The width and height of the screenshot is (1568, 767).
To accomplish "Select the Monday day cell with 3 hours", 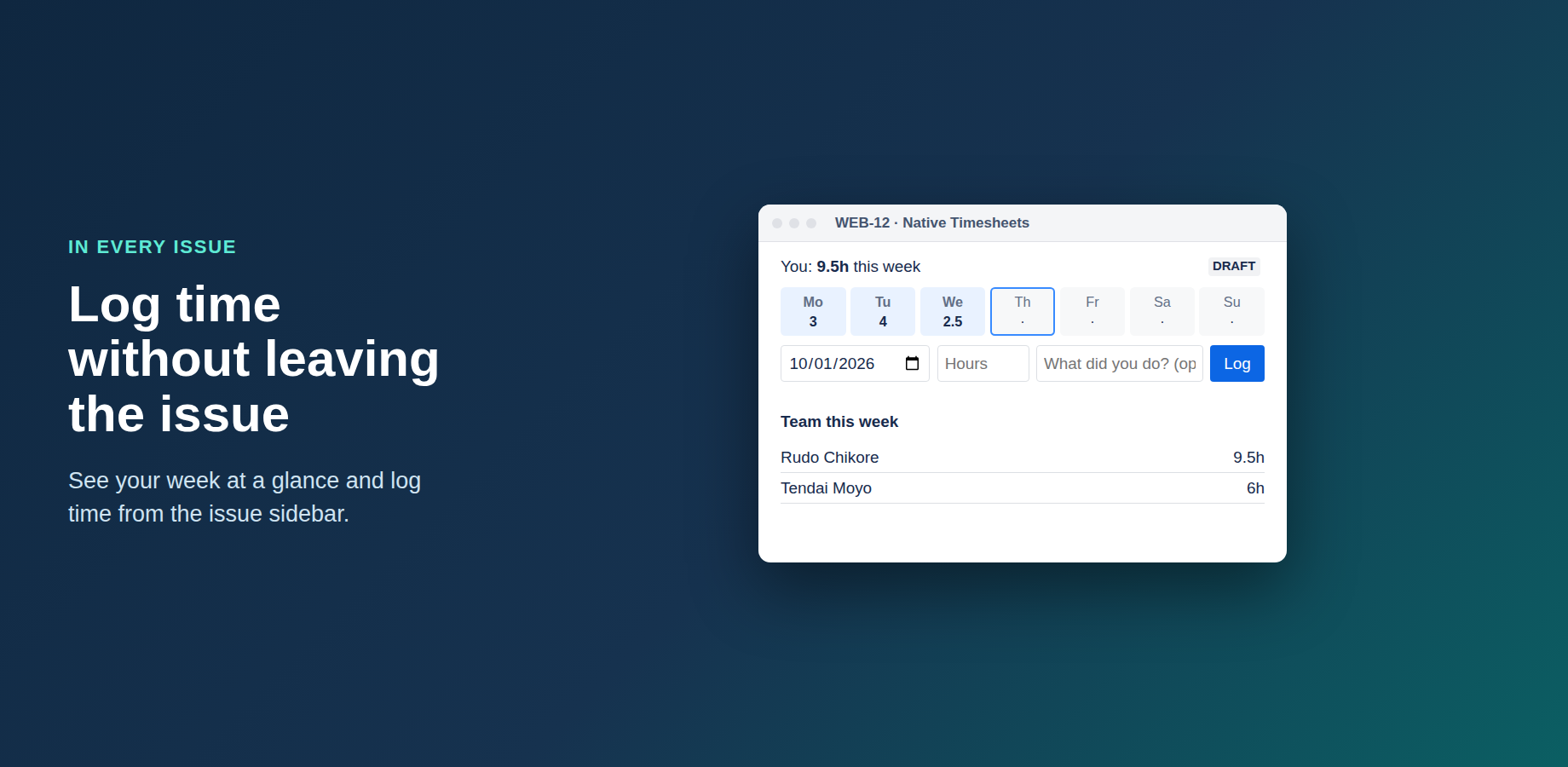I will [813, 312].
